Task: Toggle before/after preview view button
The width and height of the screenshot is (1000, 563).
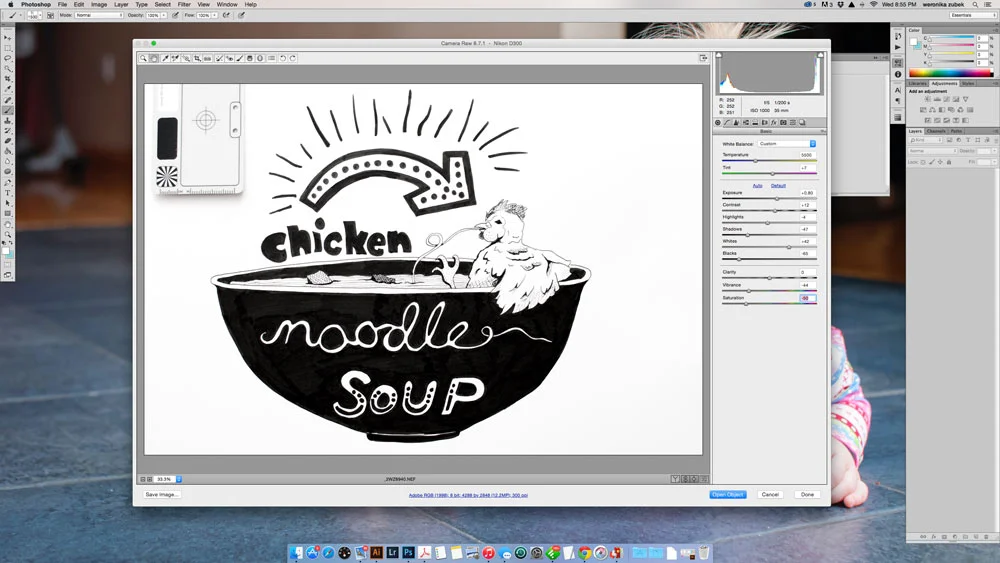Action: tap(675, 479)
